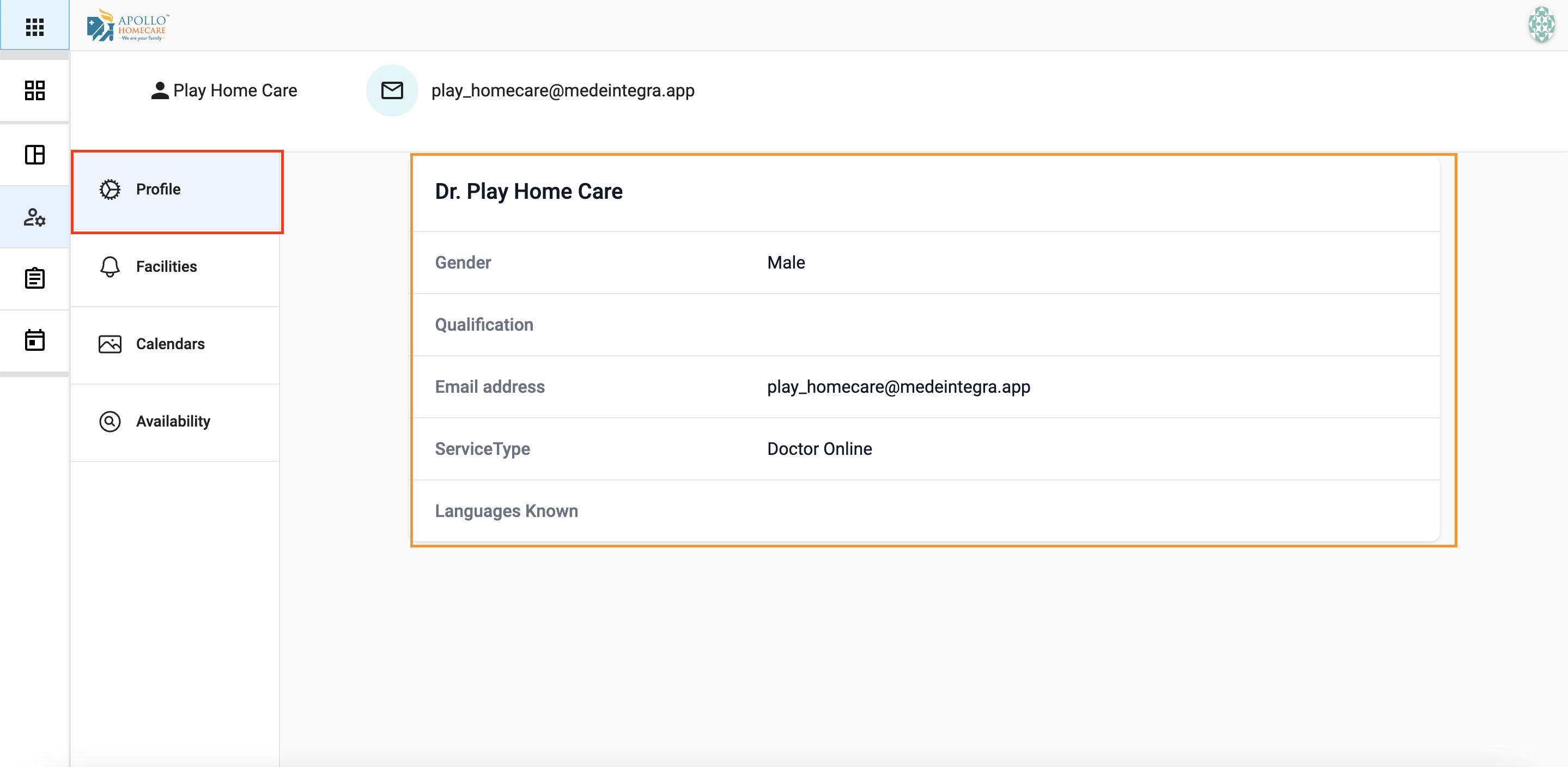1568x767 pixels.
Task: Click the Doctor Online service type value
Action: (x=819, y=449)
